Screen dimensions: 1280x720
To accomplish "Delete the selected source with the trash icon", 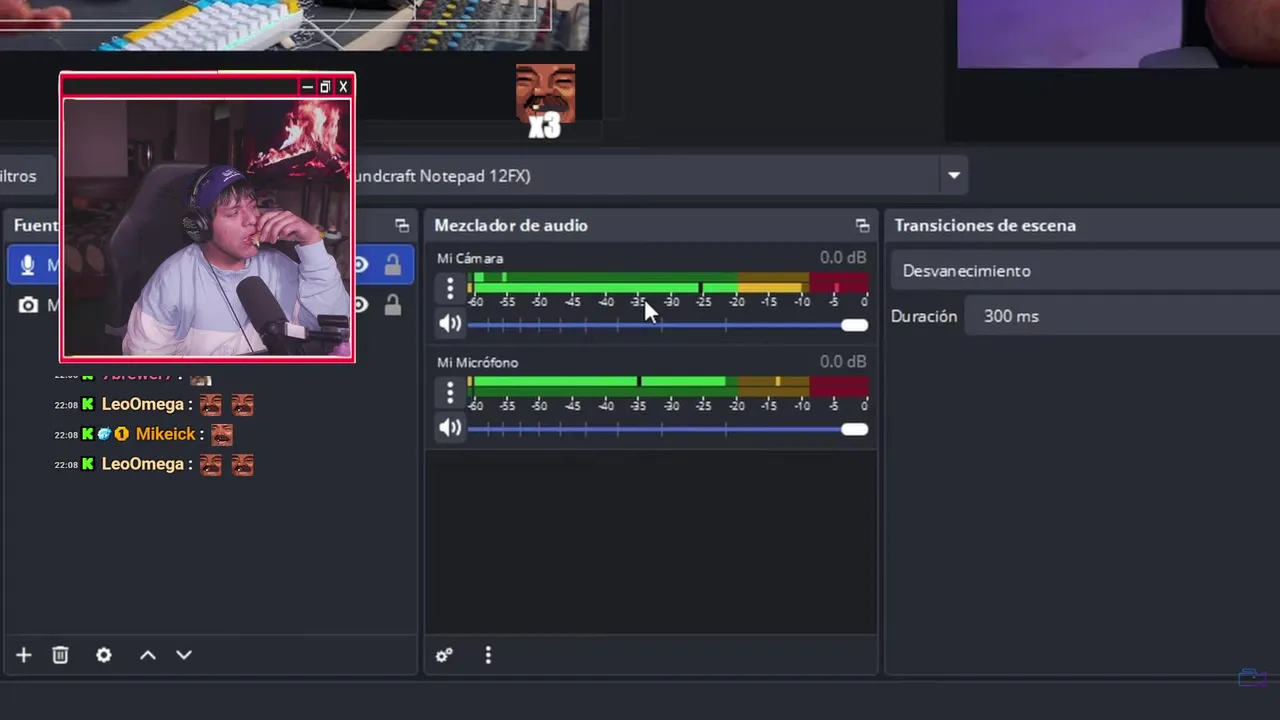I will coord(60,655).
